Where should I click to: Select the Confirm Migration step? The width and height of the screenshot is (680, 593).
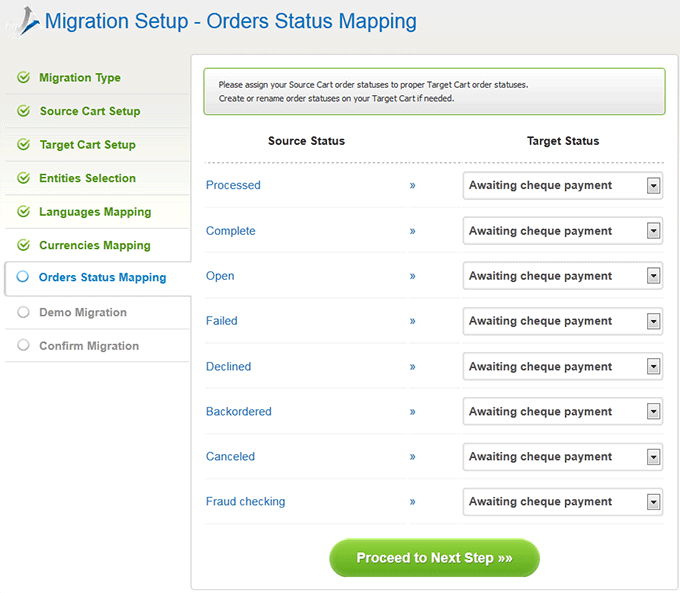point(89,346)
